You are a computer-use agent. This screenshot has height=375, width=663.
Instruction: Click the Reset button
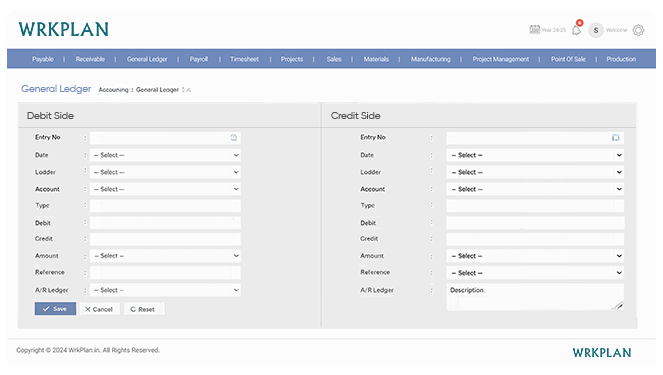click(144, 309)
